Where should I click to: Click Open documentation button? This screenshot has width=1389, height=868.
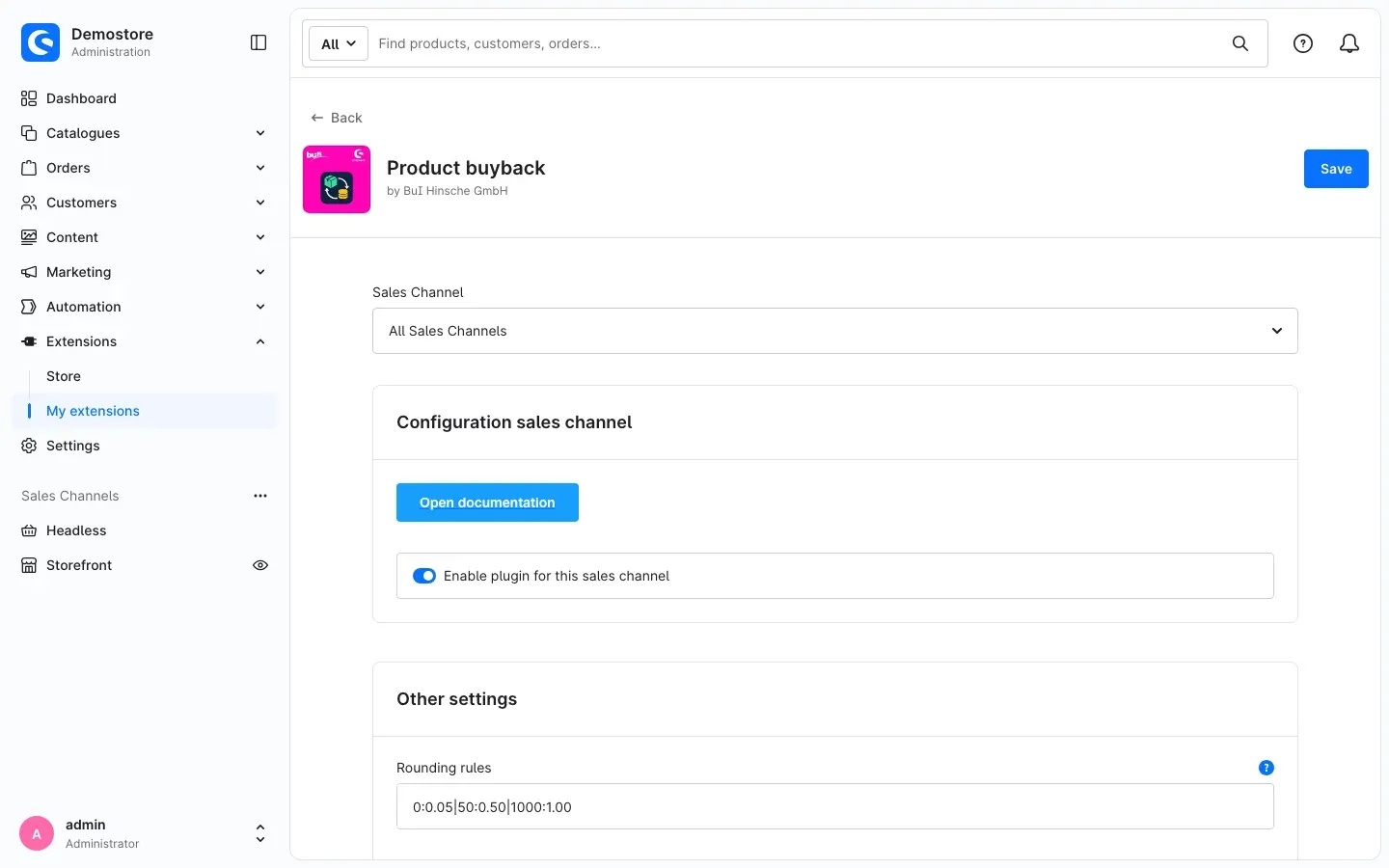[x=487, y=502]
